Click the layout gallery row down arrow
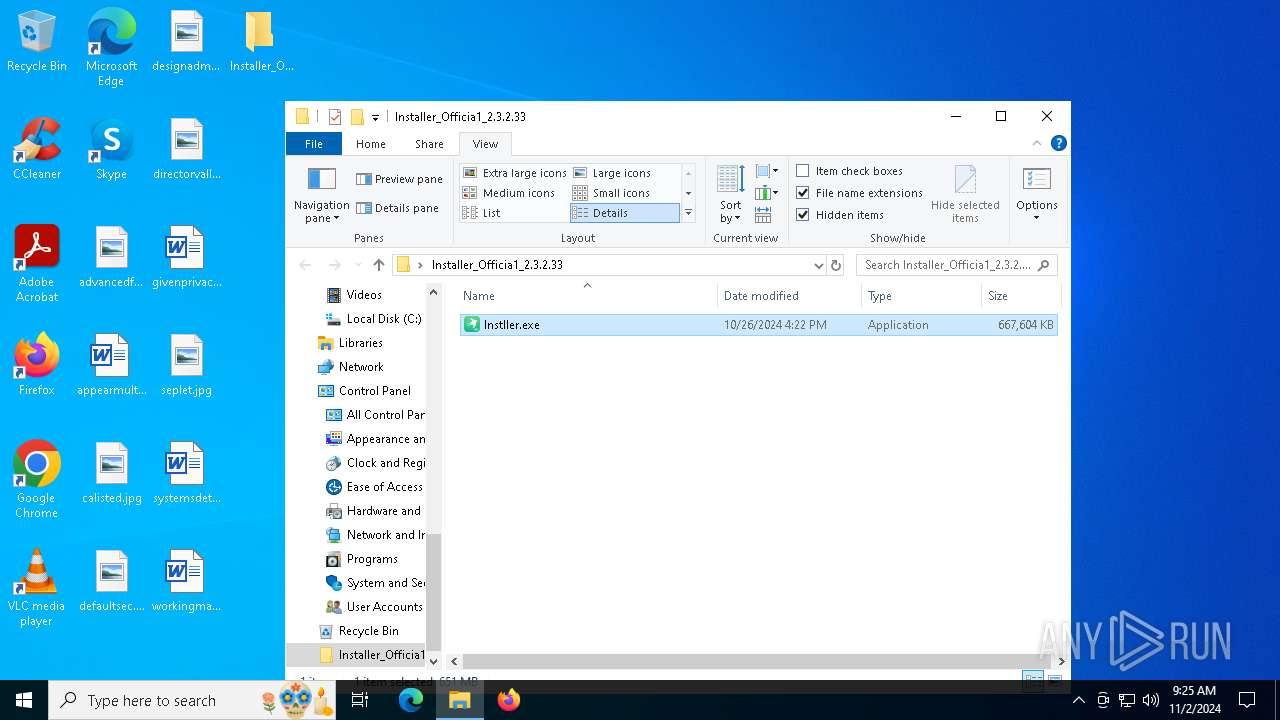The height and width of the screenshot is (720, 1280). (x=688, y=193)
